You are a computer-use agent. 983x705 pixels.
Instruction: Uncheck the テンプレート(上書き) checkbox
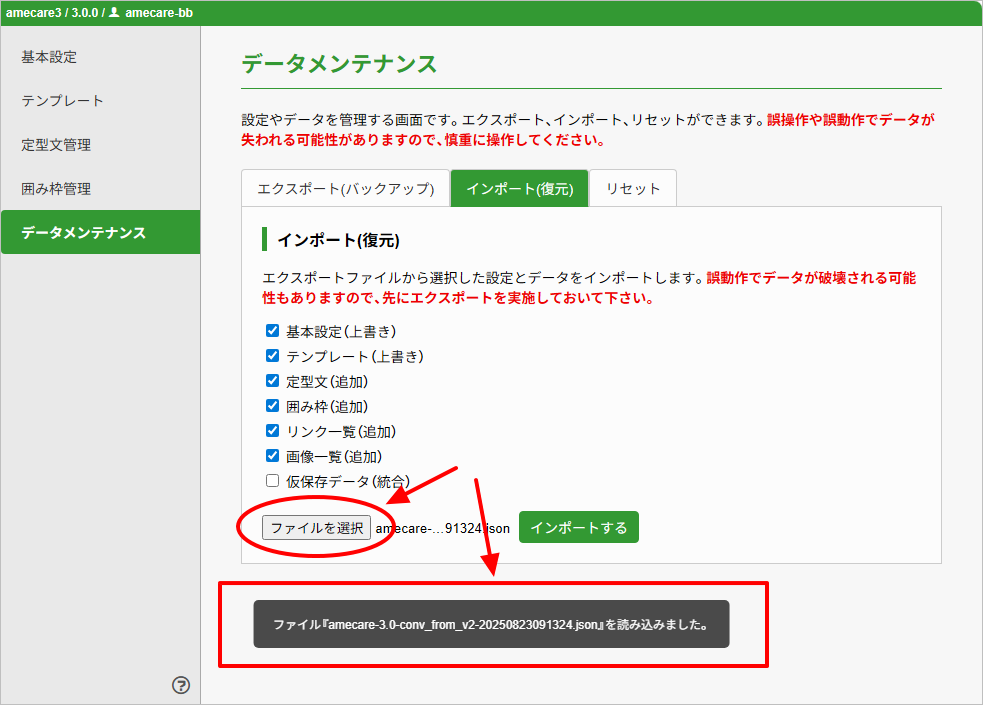[272, 356]
